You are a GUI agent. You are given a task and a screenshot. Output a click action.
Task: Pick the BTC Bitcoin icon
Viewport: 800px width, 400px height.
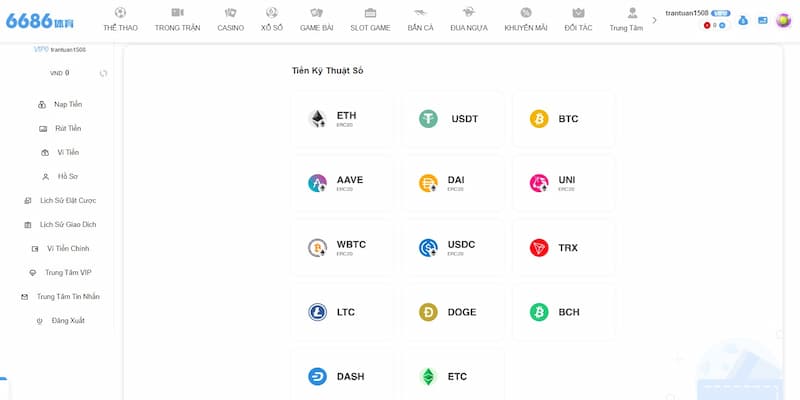click(x=539, y=119)
